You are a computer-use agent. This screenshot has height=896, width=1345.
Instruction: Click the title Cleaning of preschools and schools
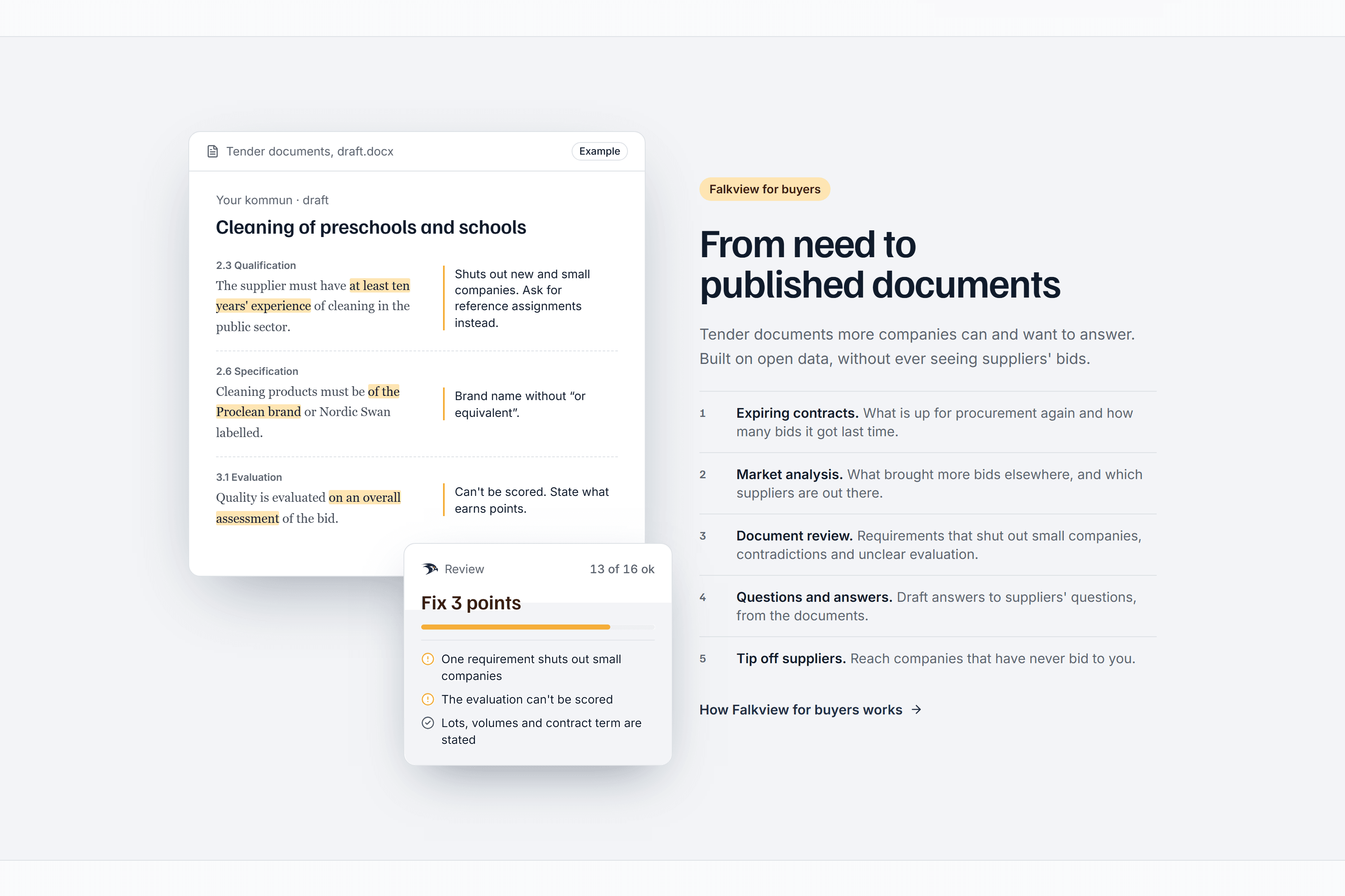click(371, 227)
